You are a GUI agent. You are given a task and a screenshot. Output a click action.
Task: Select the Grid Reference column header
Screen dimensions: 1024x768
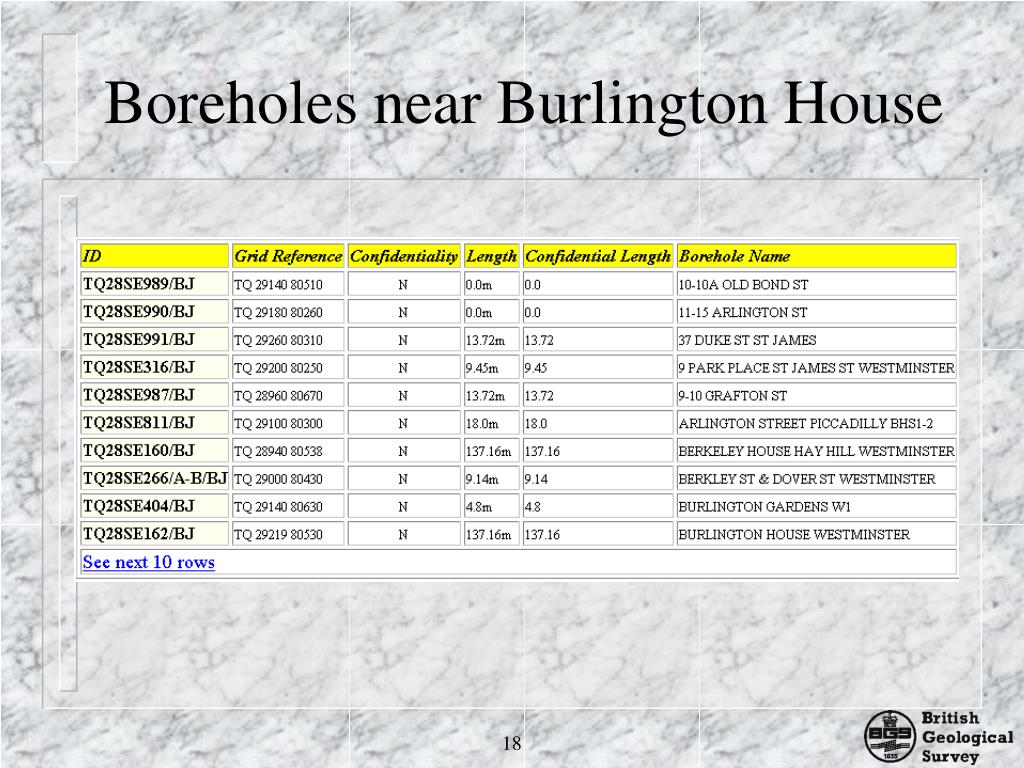pos(288,256)
